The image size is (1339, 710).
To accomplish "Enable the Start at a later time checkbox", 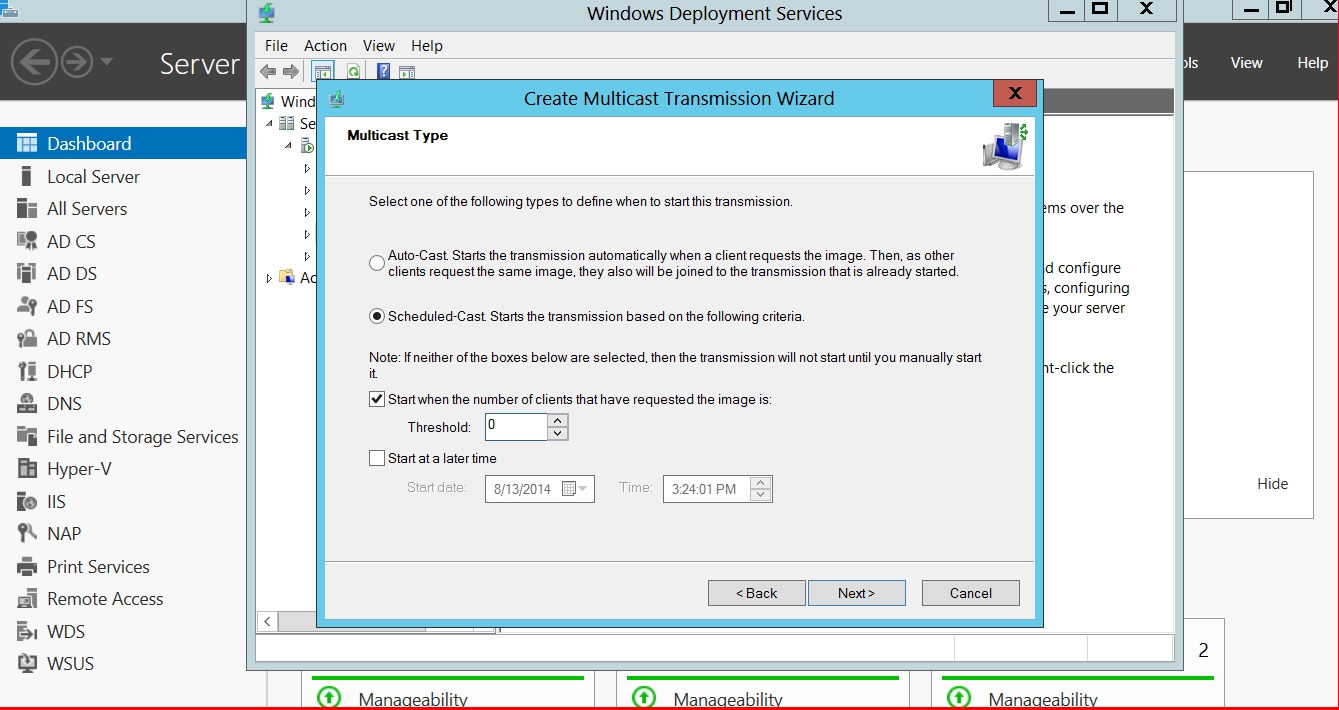I will (x=377, y=458).
